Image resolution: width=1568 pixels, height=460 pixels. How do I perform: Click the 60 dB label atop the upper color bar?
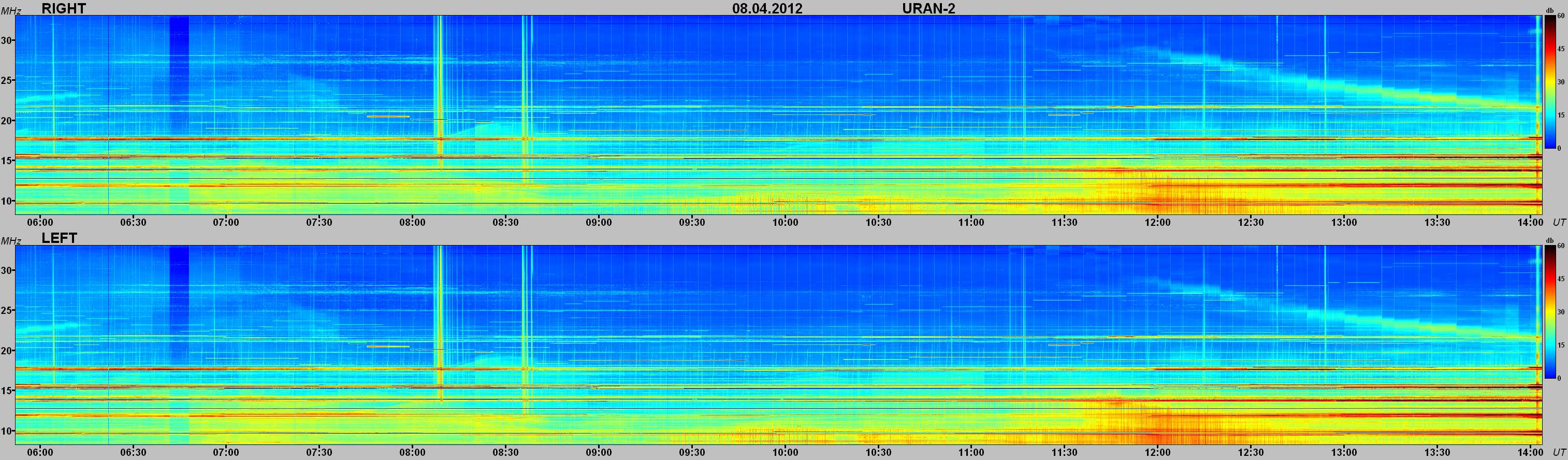(x=1561, y=16)
